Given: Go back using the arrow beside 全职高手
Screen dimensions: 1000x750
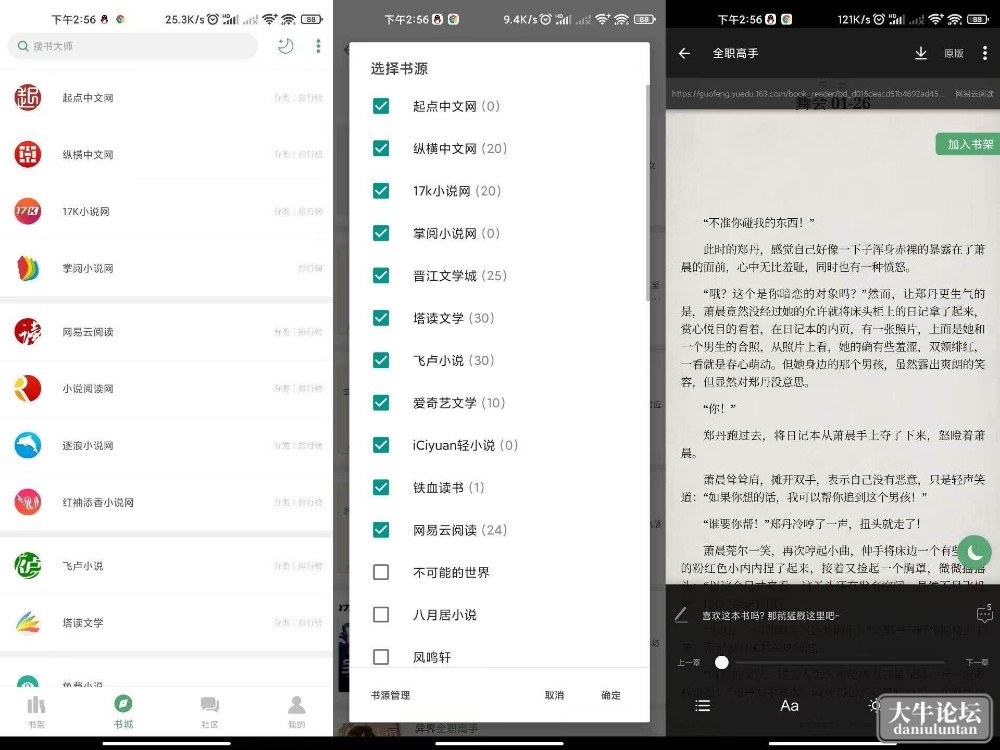Looking at the screenshot, I should pyautogui.click(x=684, y=53).
